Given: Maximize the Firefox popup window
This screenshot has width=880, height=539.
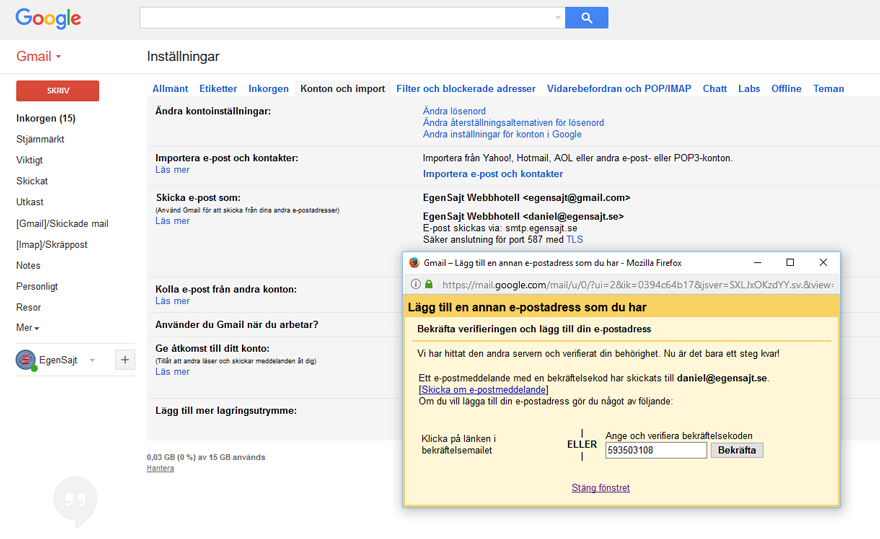Looking at the screenshot, I should (x=790, y=263).
